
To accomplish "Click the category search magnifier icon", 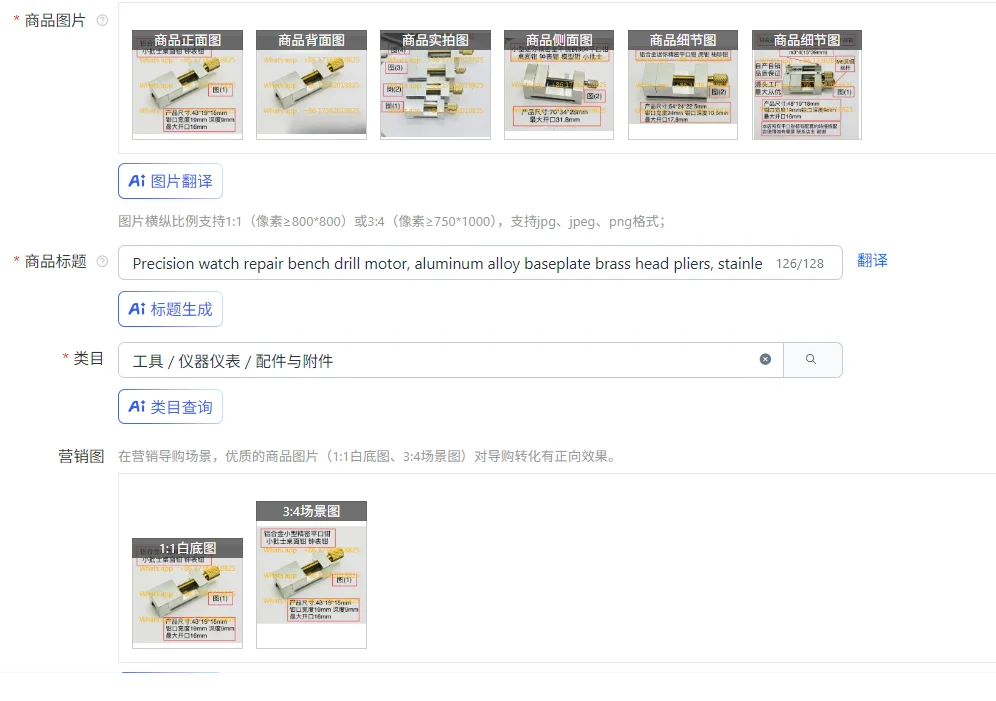I will coord(811,359).
